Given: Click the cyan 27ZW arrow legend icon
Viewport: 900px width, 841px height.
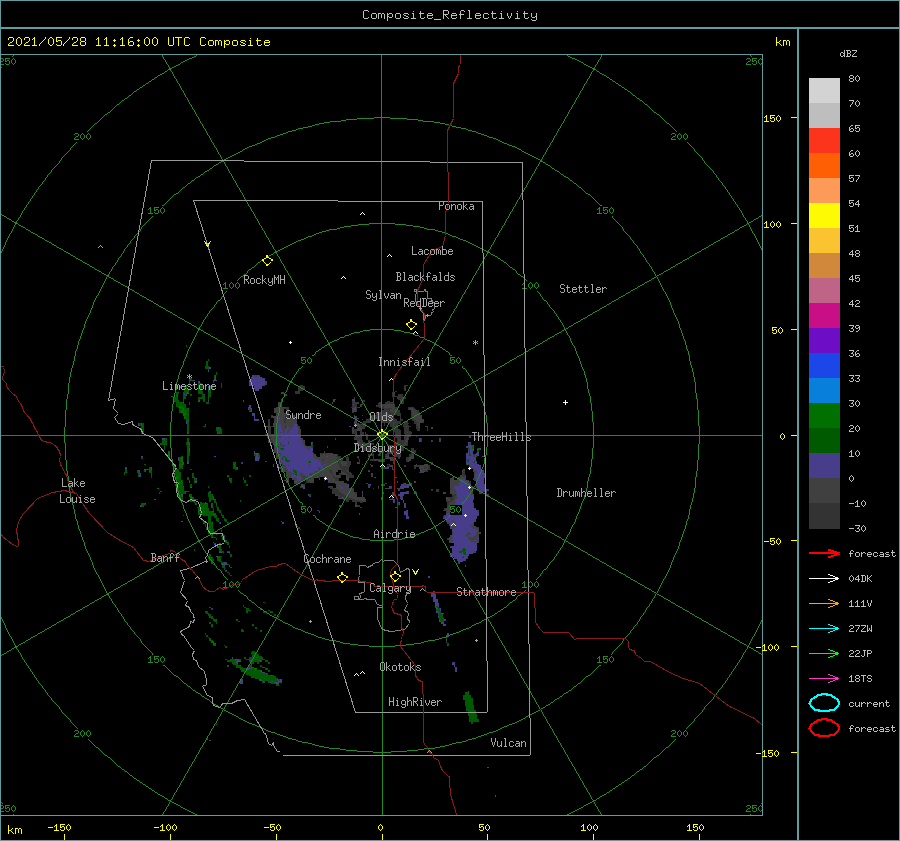Looking at the screenshot, I should 824,629.
